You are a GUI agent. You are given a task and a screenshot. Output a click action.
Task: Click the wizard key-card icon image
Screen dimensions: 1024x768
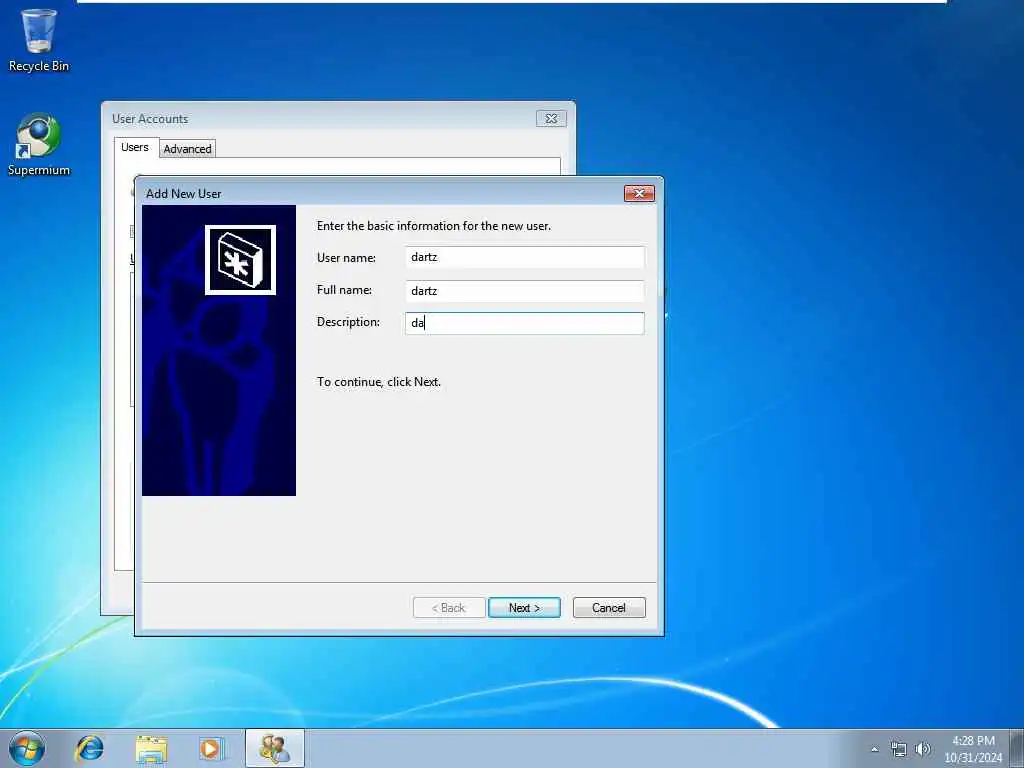(240, 260)
